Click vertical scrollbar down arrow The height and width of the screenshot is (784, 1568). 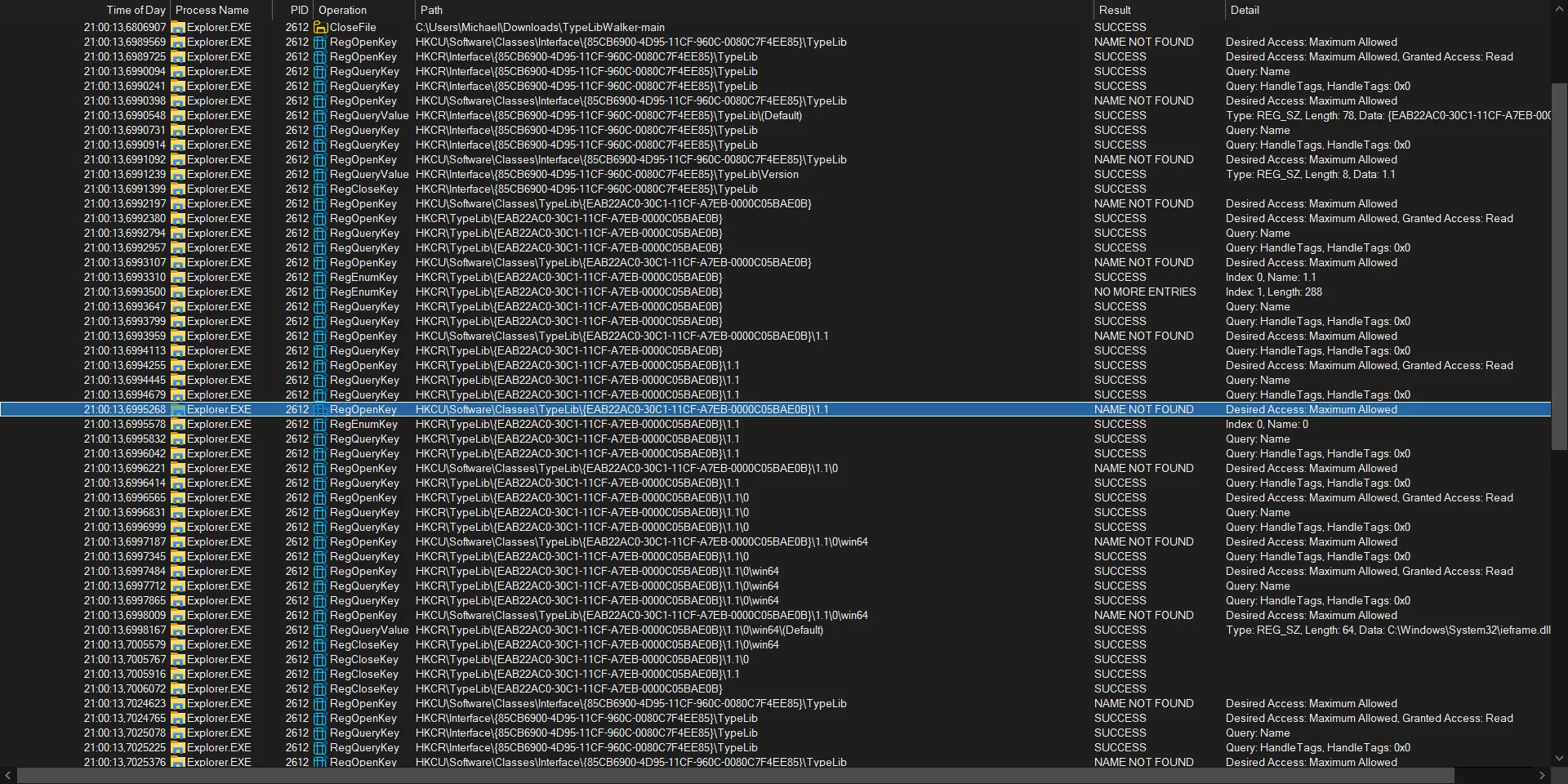click(x=1559, y=758)
